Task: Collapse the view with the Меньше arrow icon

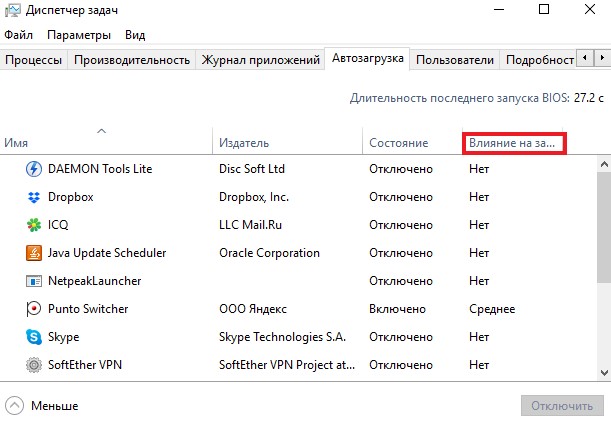Action: (14, 406)
